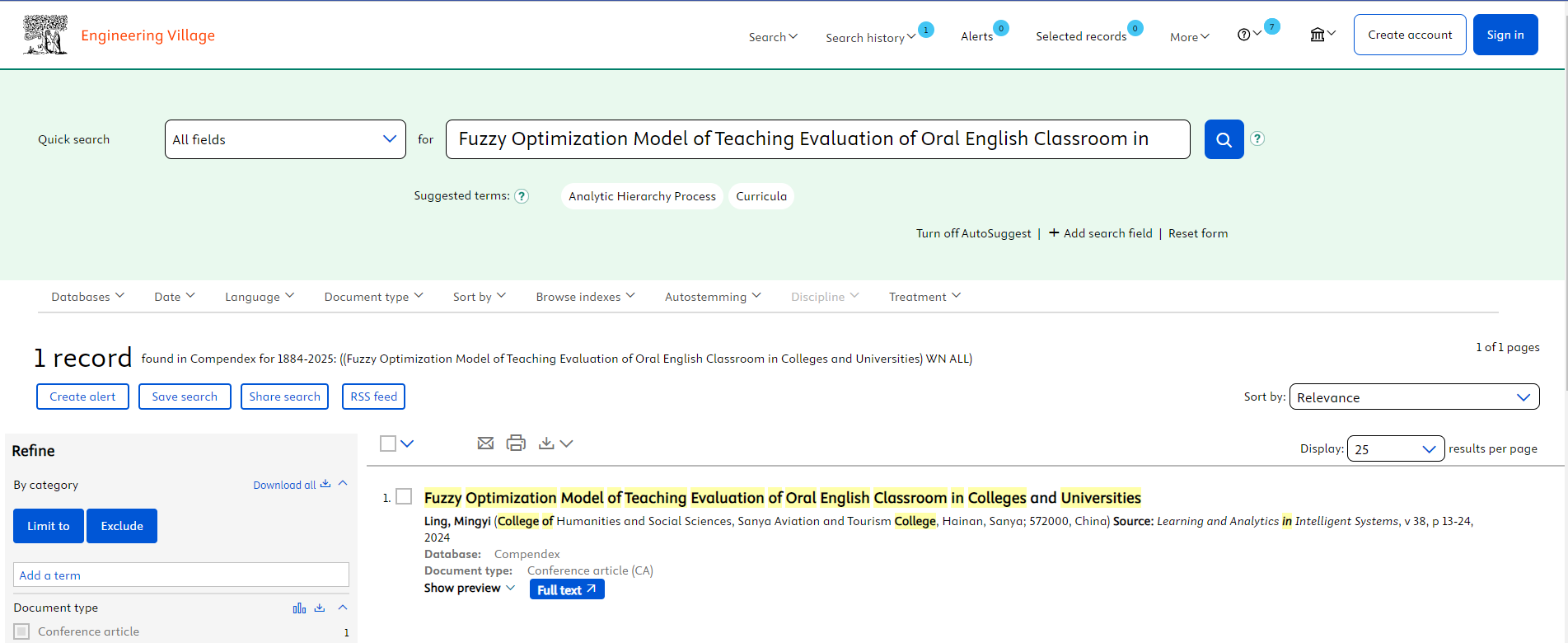Click Save search button
This screenshot has width=1568, height=643.
coord(185,397)
